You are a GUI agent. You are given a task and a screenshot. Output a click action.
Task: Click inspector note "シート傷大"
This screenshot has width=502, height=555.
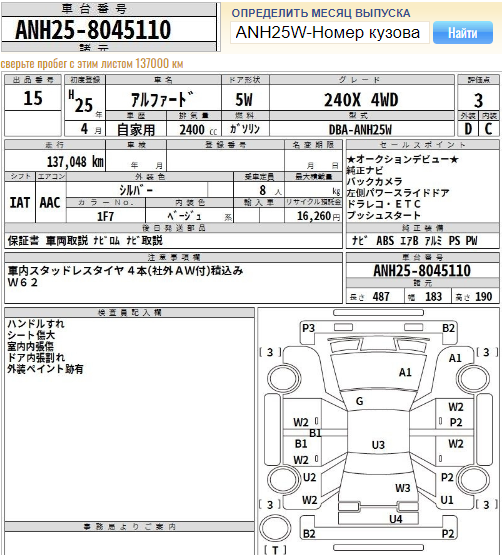pos(31,335)
